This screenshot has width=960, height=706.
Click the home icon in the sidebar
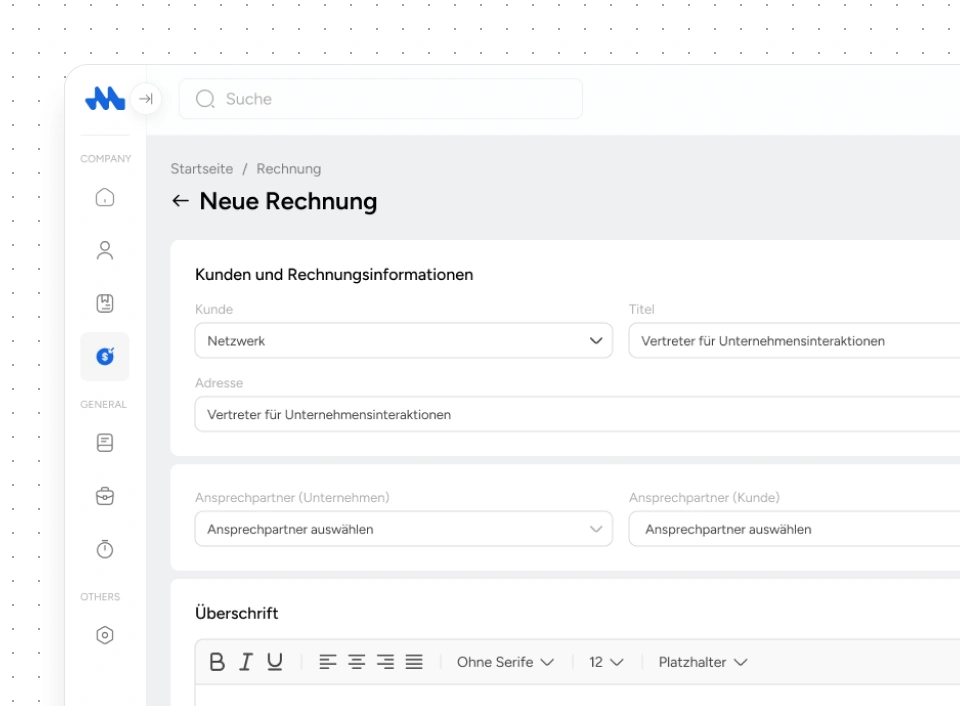(105, 198)
